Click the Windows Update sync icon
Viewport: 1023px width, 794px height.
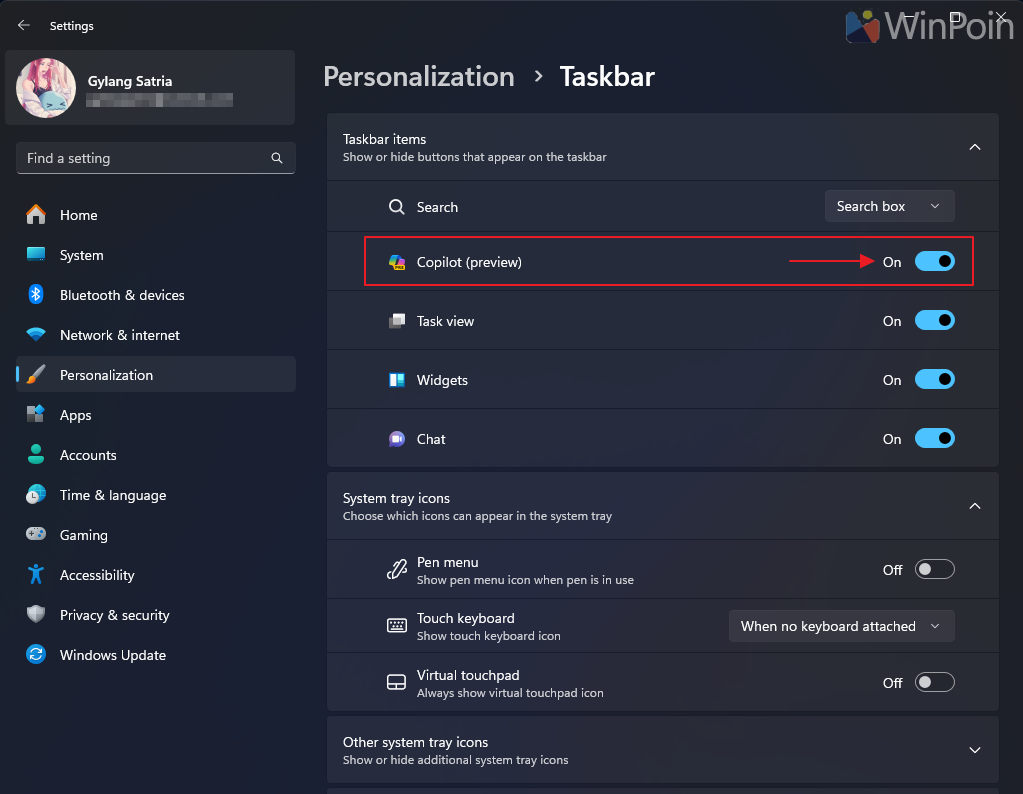(36, 654)
